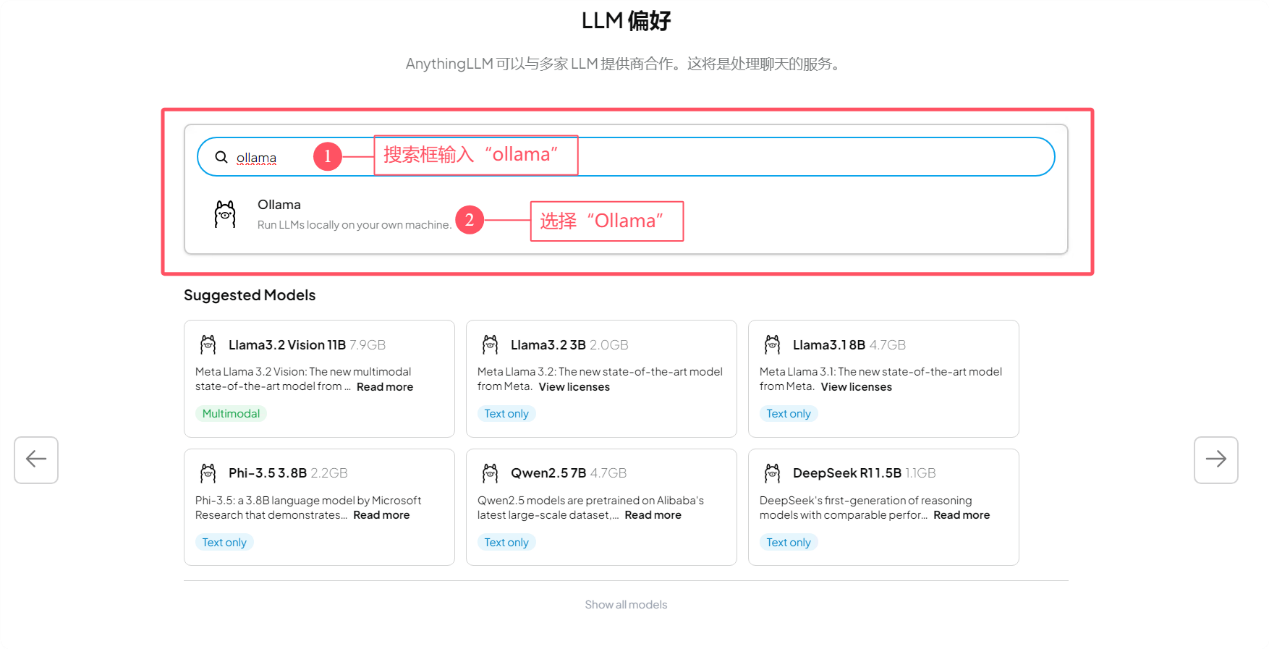Image resolution: width=1269 pixels, height=649 pixels.
Task: Select the Llama3.2 3B model title
Action: pyautogui.click(x=548, y=345)
